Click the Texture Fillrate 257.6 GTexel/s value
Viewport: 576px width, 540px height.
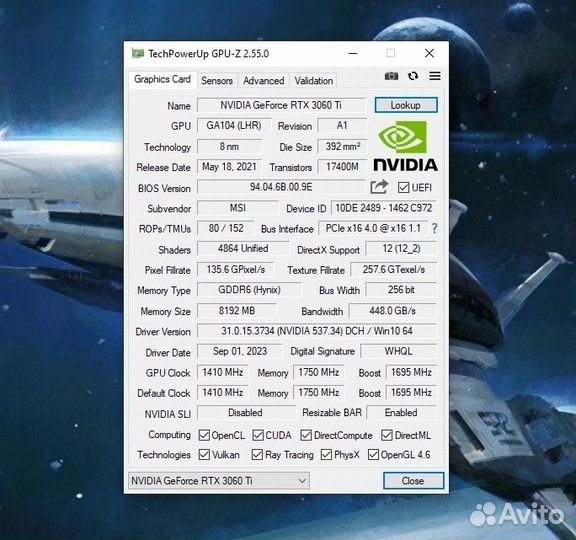pos(394,270)
